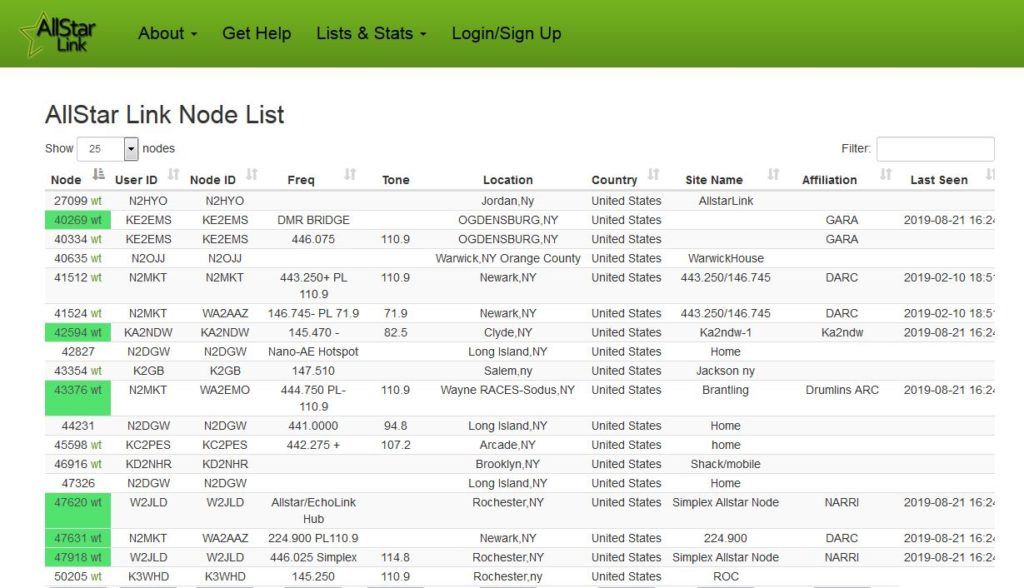This screenshot has height=588, width=1024.
Task: Click 446.025 Simplex frequency cell
Action: click(313, 557)
